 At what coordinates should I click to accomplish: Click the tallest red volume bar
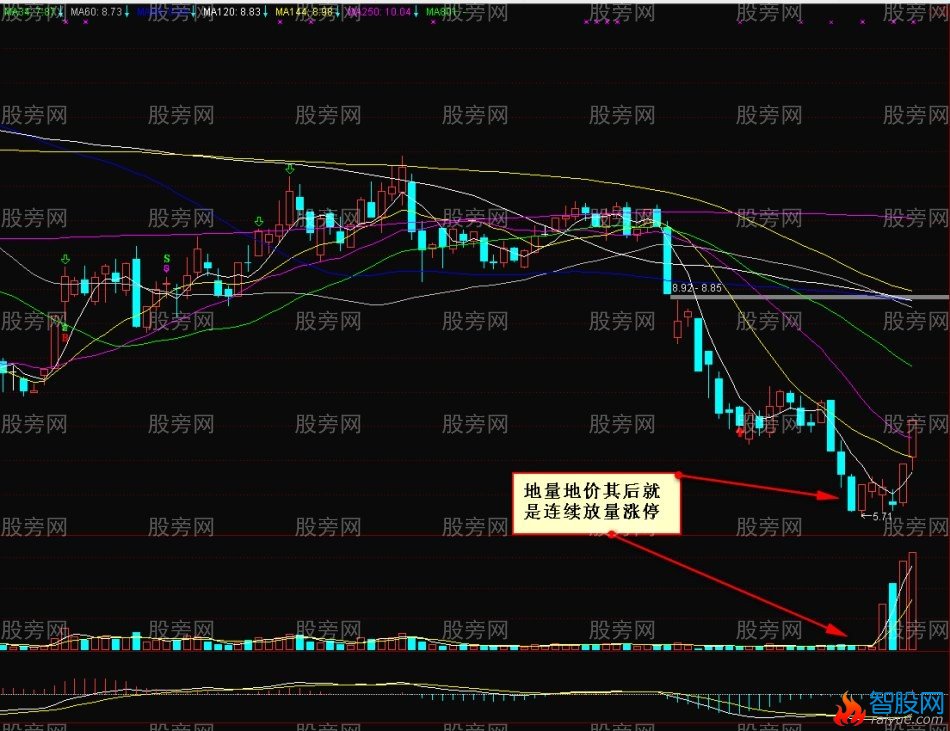pos(912,601)
